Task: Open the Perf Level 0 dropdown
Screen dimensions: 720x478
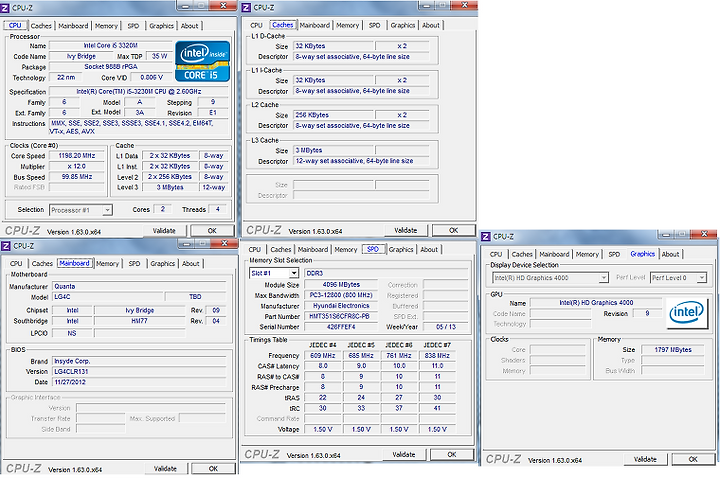Action: [678, 278]
